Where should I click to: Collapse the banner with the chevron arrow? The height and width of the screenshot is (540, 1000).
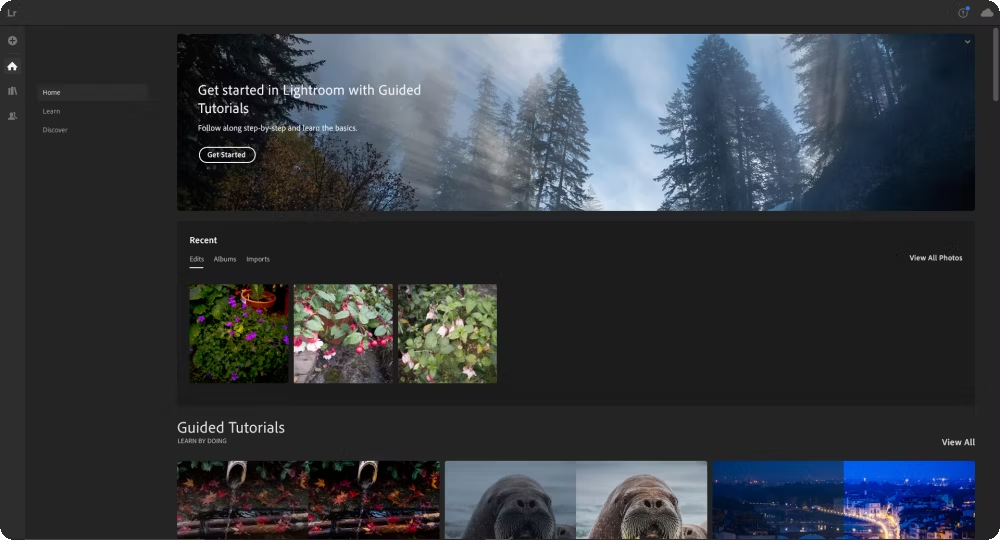pyautogui.click(x=967, y=42)
